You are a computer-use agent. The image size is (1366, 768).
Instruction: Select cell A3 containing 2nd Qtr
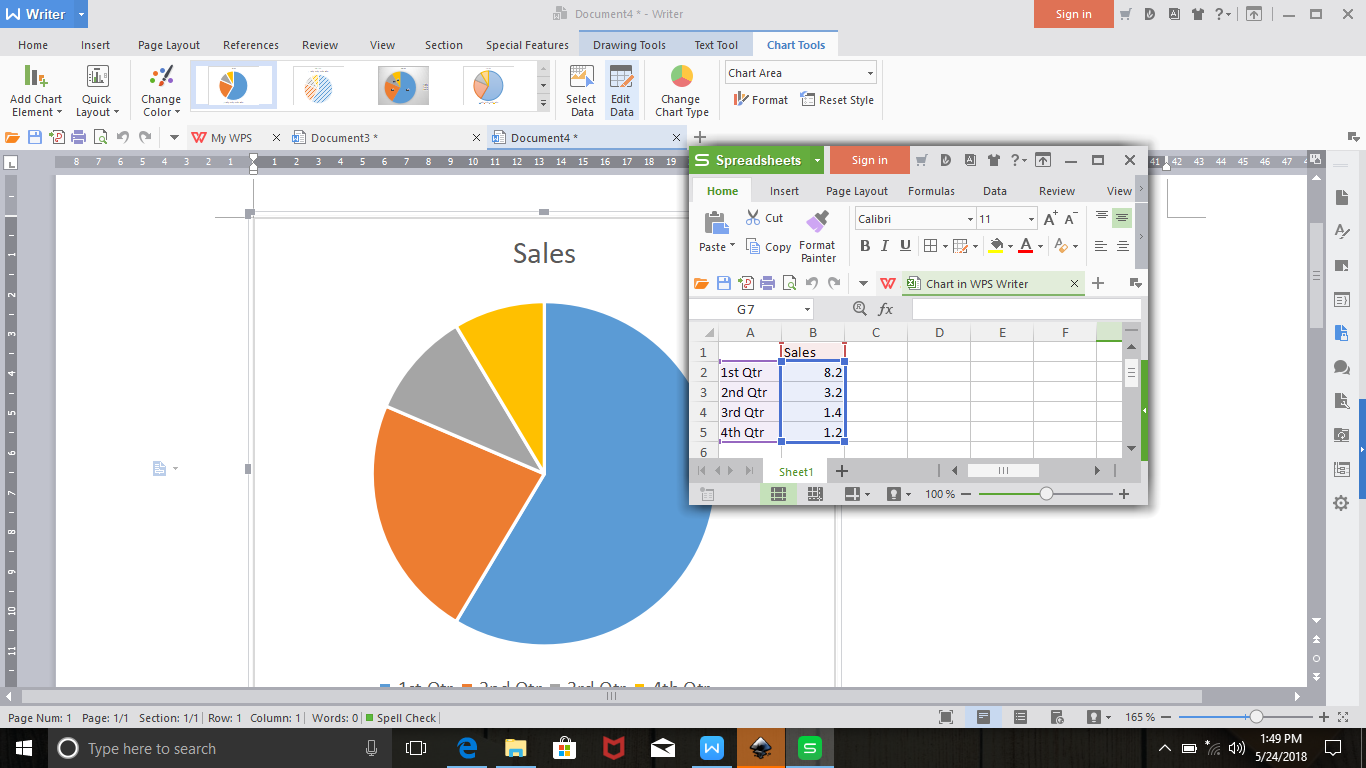pos(748,392)
